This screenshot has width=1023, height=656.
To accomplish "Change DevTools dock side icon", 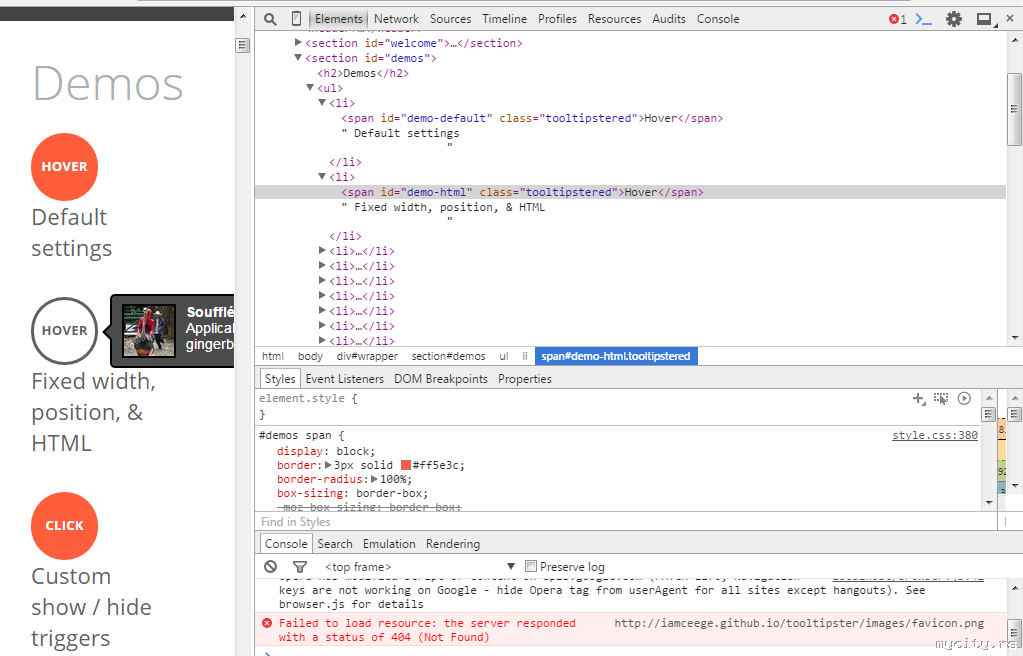I will click(984, 19).
